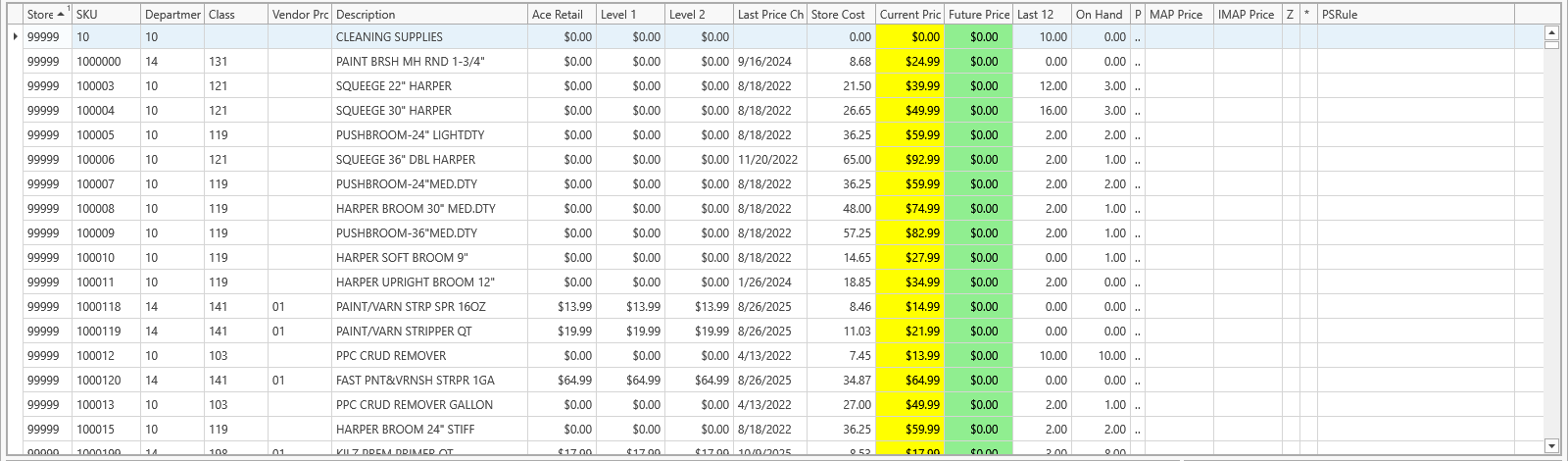Sort by the SKU column header
The width and height of the screenshot is (1568, 461).
(106, 15)
